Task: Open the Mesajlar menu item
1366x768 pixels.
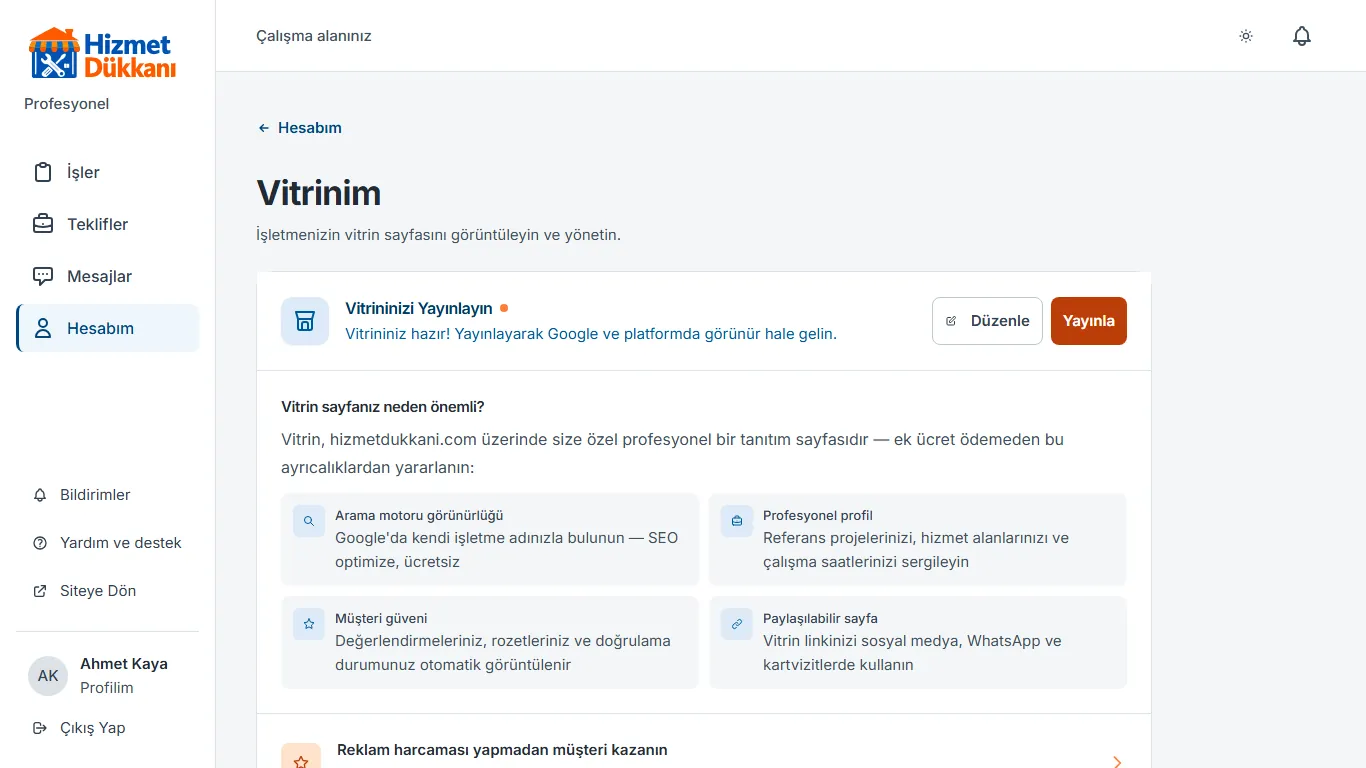Action: [x=108, y=276]
